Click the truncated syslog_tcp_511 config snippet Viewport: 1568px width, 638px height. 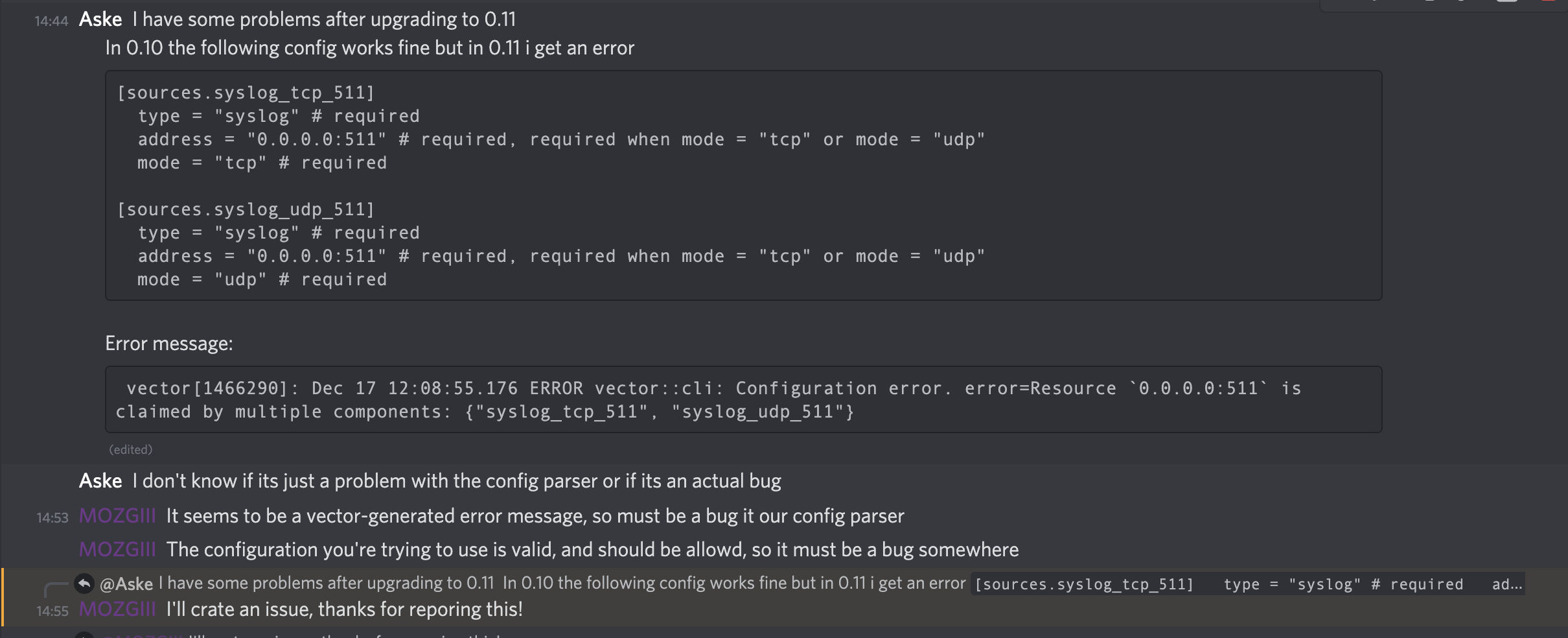1231,584
